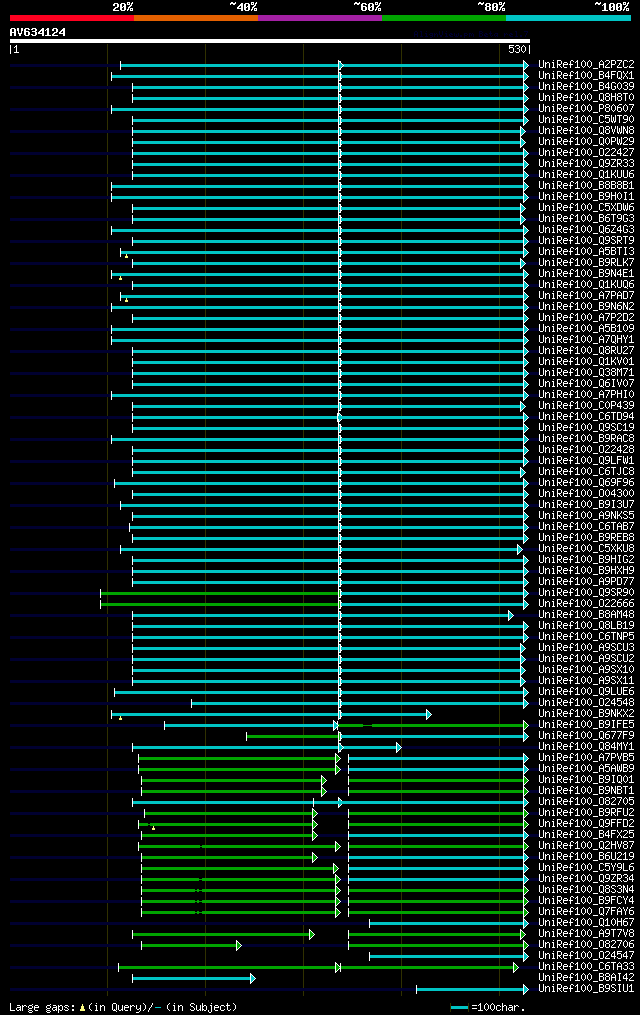Screen dimensions: 640x1015
Task: Select the UniRef100_C6TA33 label
Action: [x=586, y=967]
